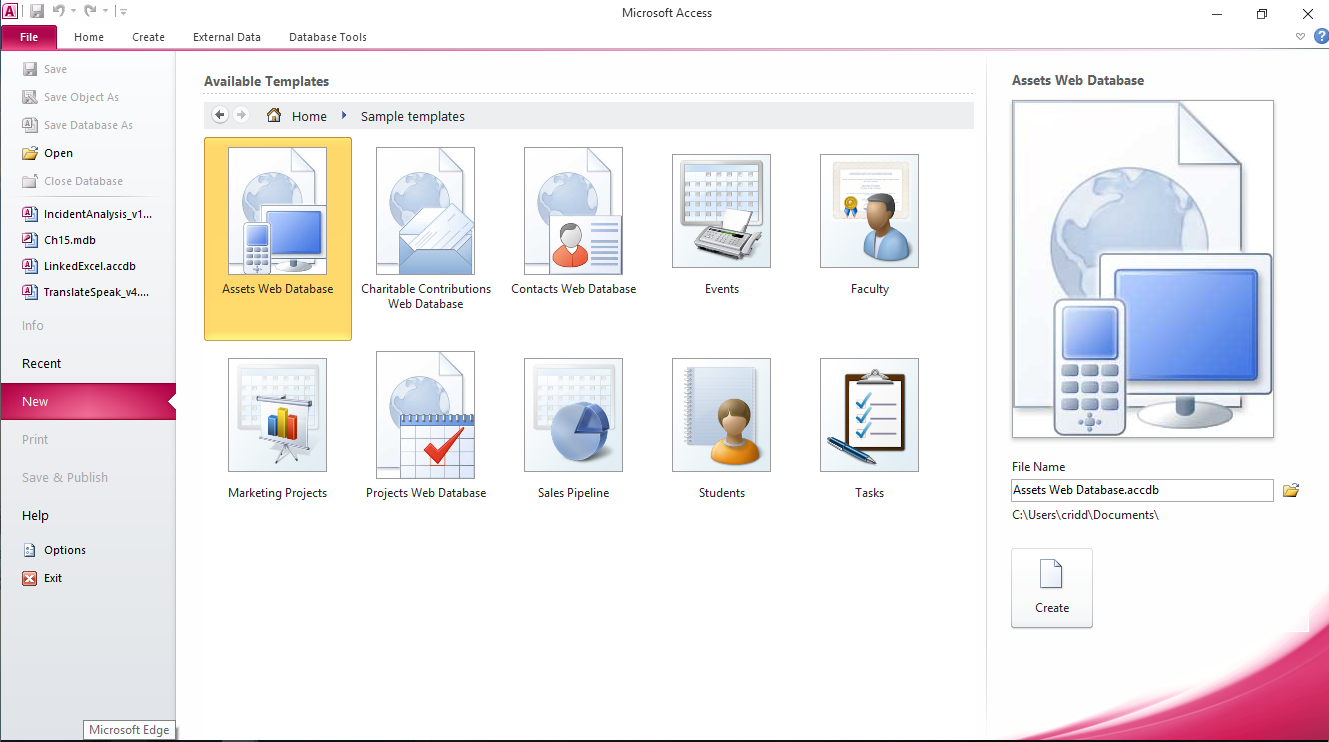
Task: Click the Create database button
Action: point(1052,588)
